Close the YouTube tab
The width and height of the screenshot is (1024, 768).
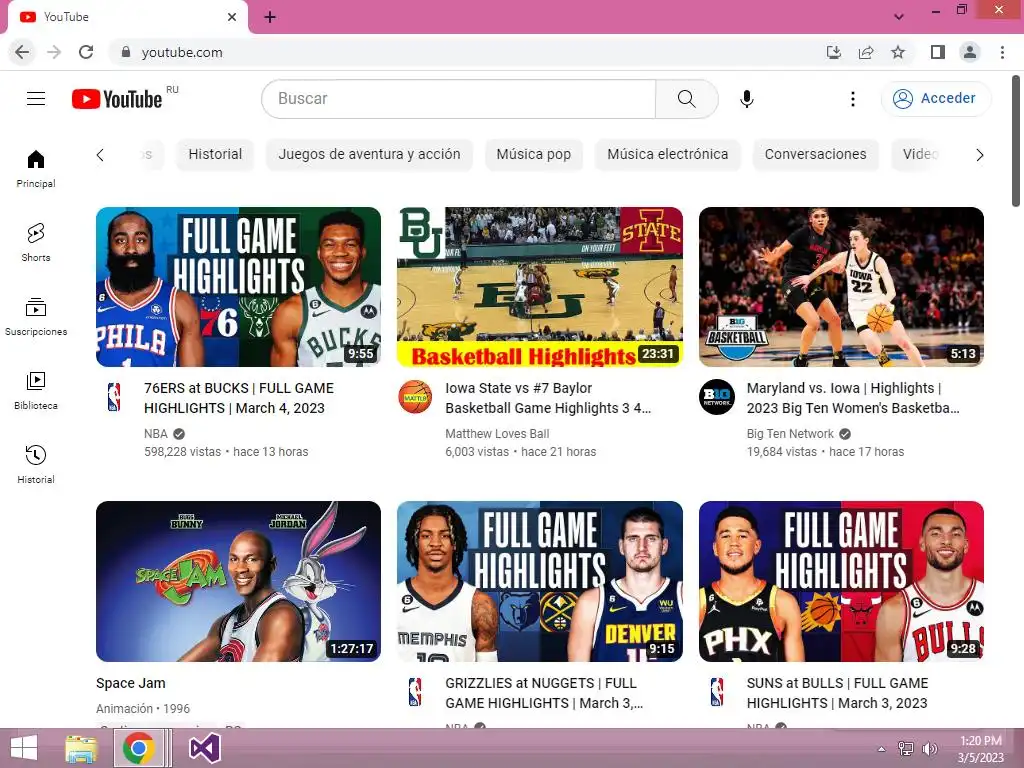point(232,17)
